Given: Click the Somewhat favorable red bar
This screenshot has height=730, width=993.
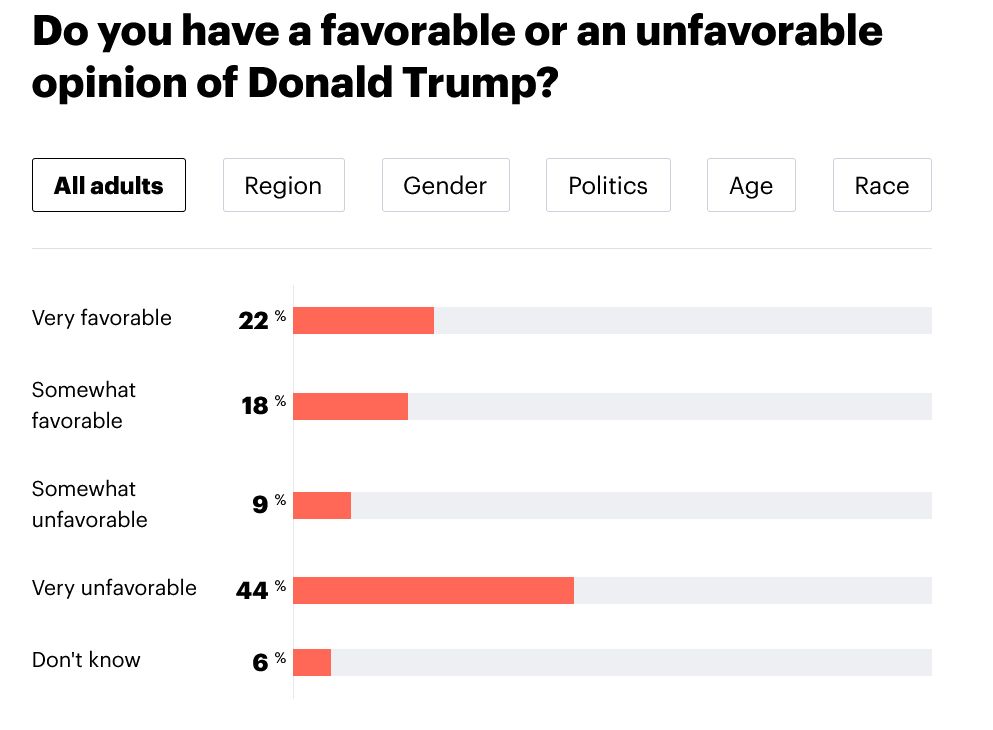Looking at the screenshot, I should 350,406.
